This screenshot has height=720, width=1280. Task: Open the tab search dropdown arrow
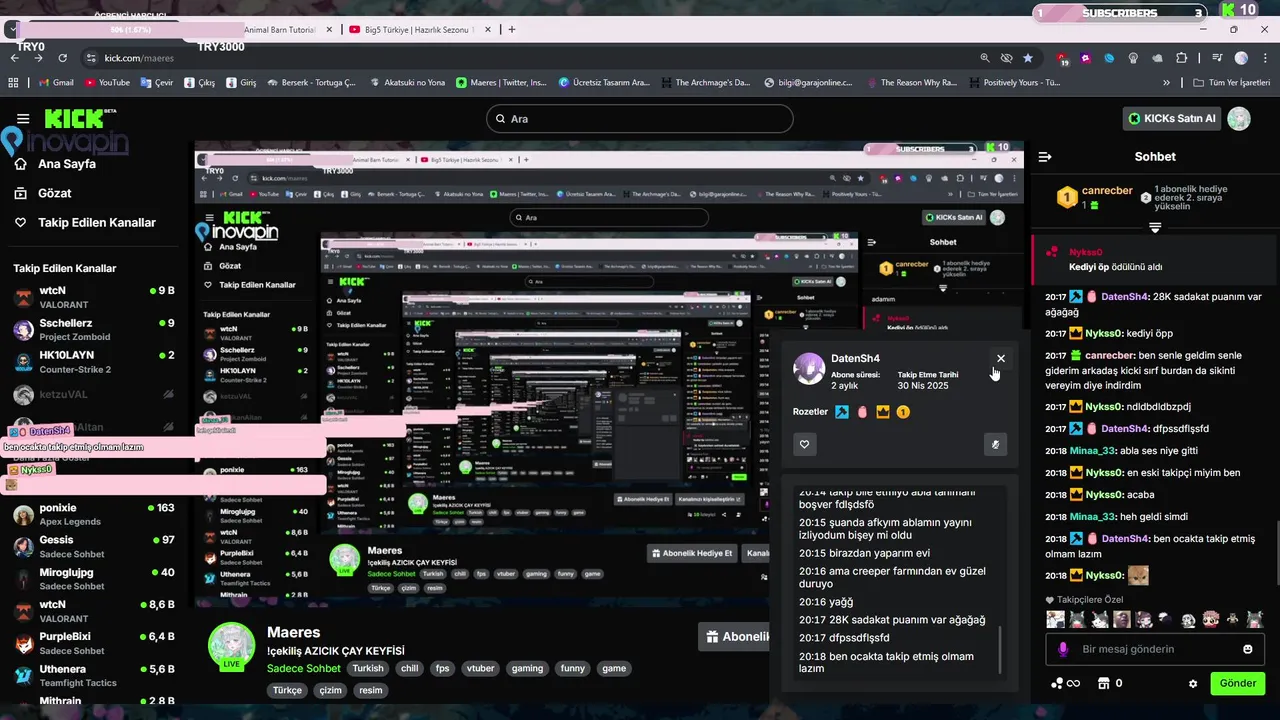(11, 30)
